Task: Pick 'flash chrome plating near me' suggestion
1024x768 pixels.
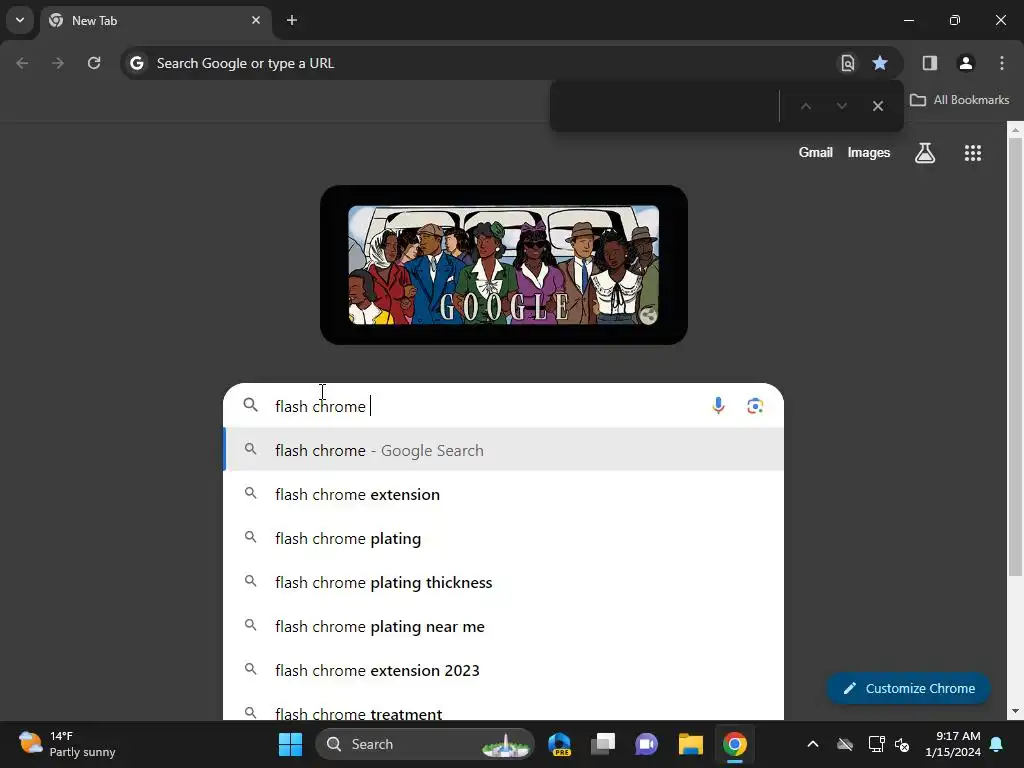Action: point(504,626)
